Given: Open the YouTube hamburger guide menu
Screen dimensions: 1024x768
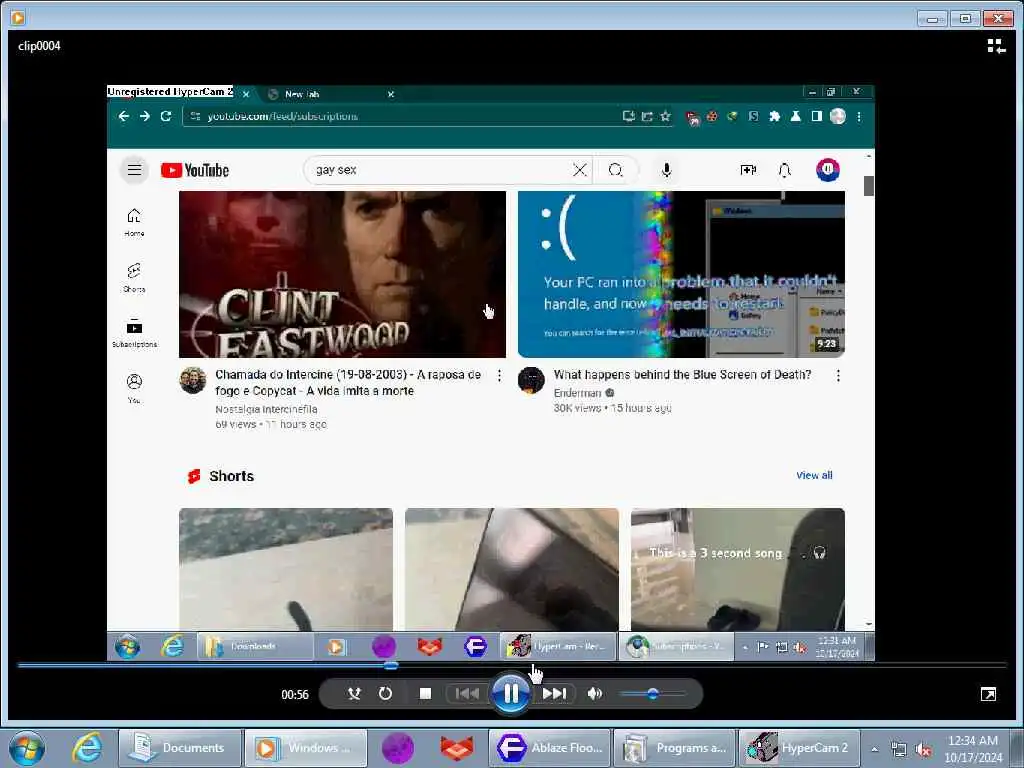Looking at the screenshot, I should tap(135, 170).
